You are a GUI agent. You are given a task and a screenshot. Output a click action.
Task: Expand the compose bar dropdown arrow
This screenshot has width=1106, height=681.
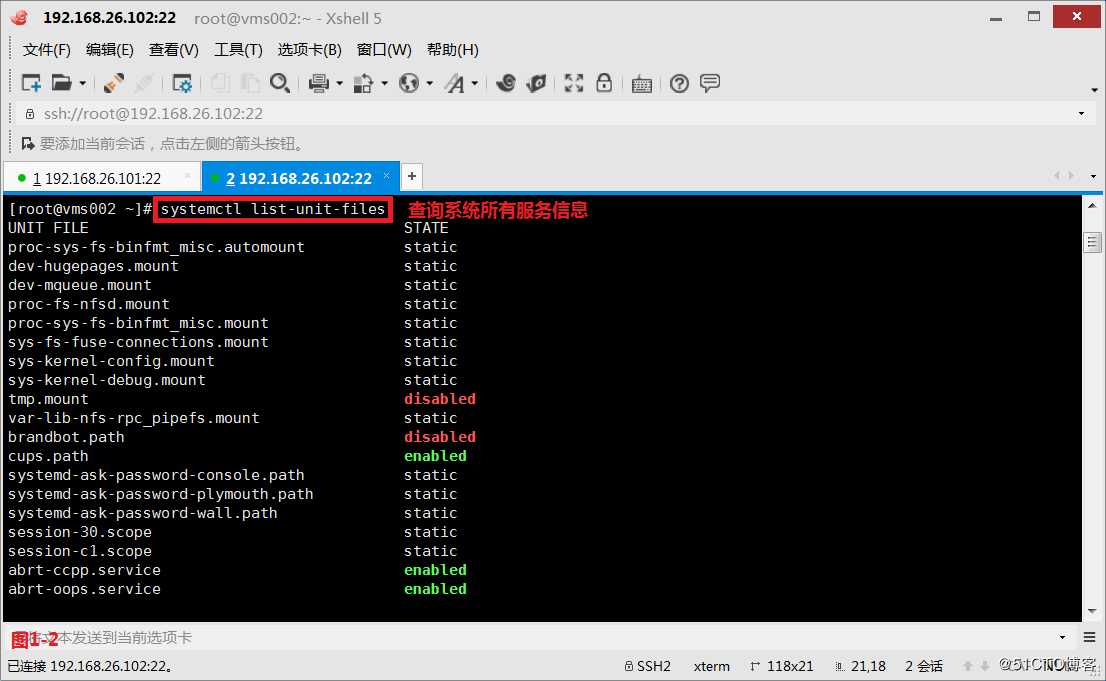pyautogui.click(x=1062, y=637)
